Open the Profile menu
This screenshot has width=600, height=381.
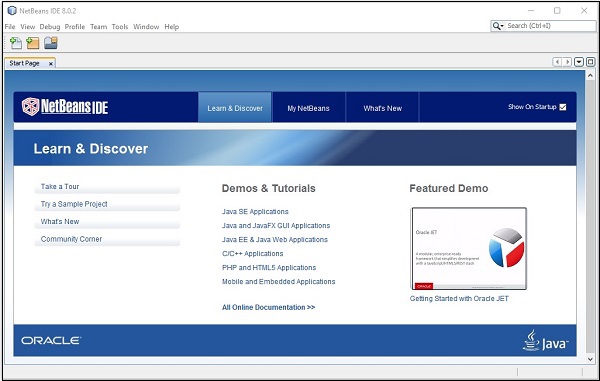click(75, 27)
